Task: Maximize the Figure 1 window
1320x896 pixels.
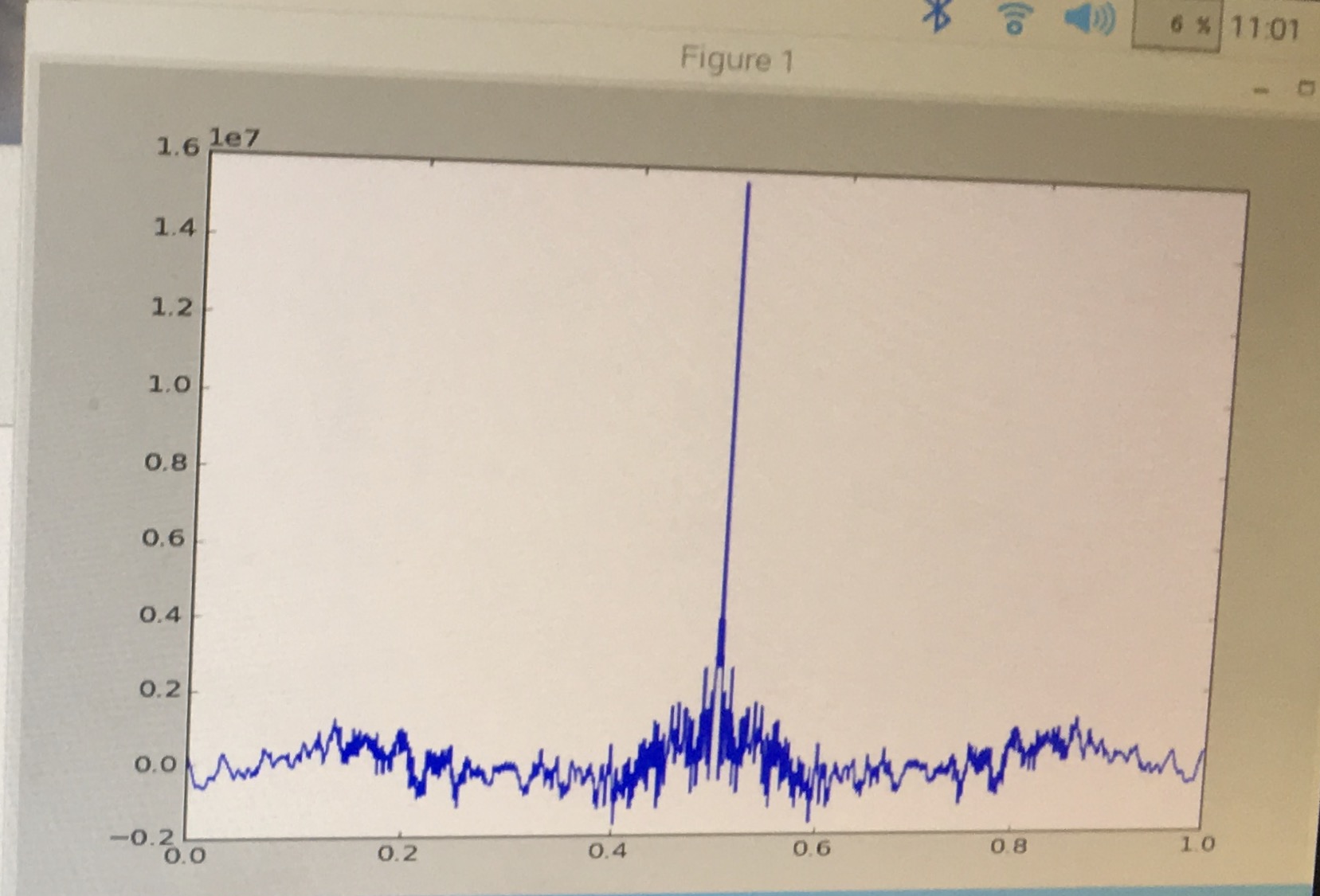Action: 1306,88
